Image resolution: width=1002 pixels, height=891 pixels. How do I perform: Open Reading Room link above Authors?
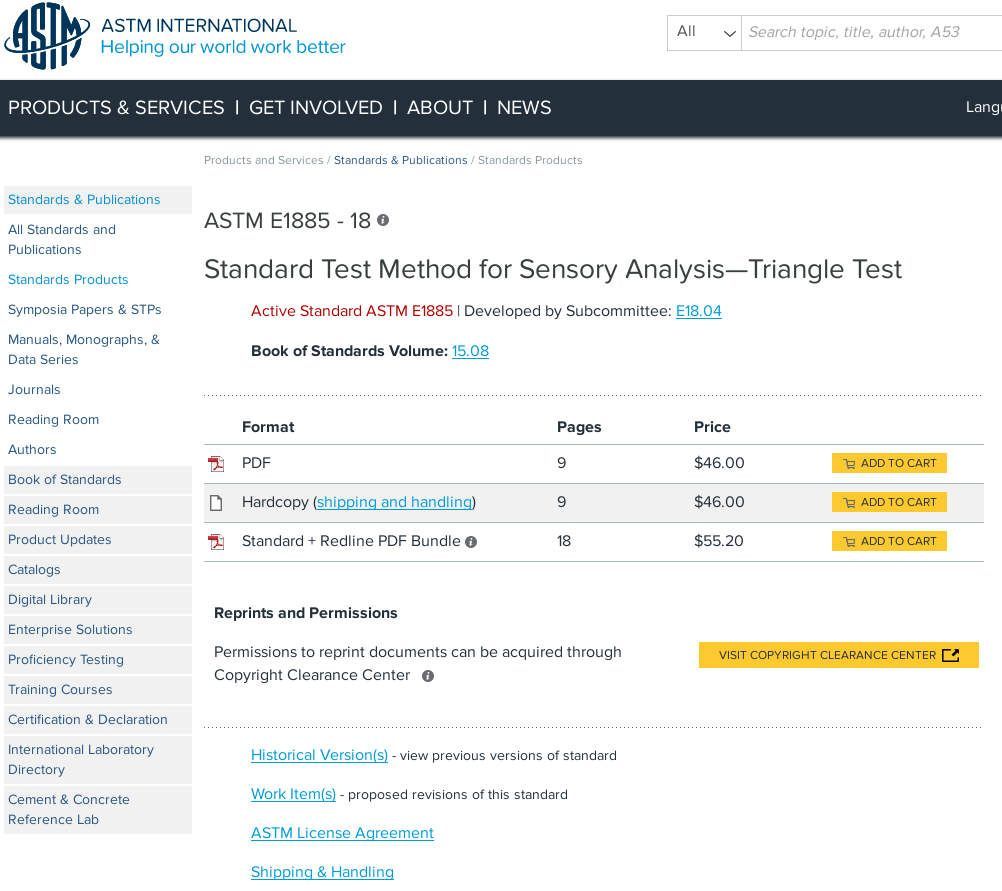click(53, 419)
